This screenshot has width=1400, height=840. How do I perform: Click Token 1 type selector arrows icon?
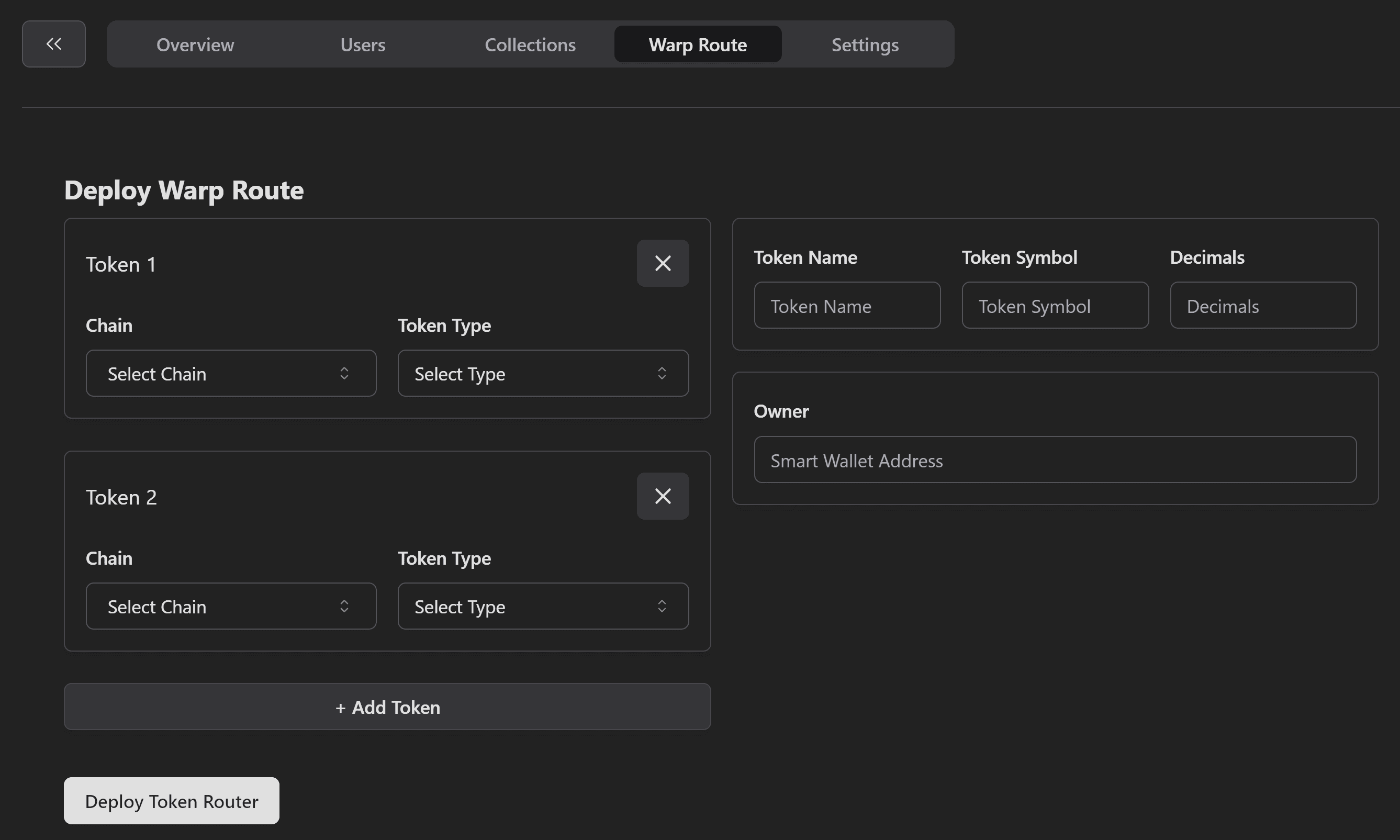[662, 373]
